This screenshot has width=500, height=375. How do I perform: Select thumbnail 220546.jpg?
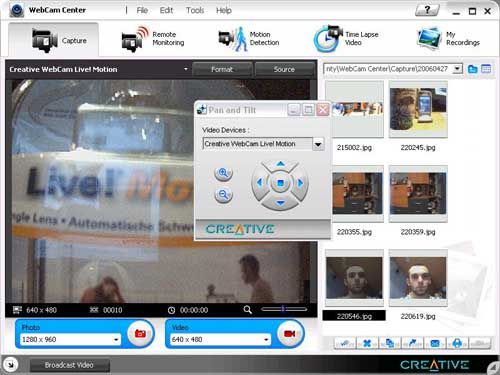pyautogui.click(x=354, y=278)
